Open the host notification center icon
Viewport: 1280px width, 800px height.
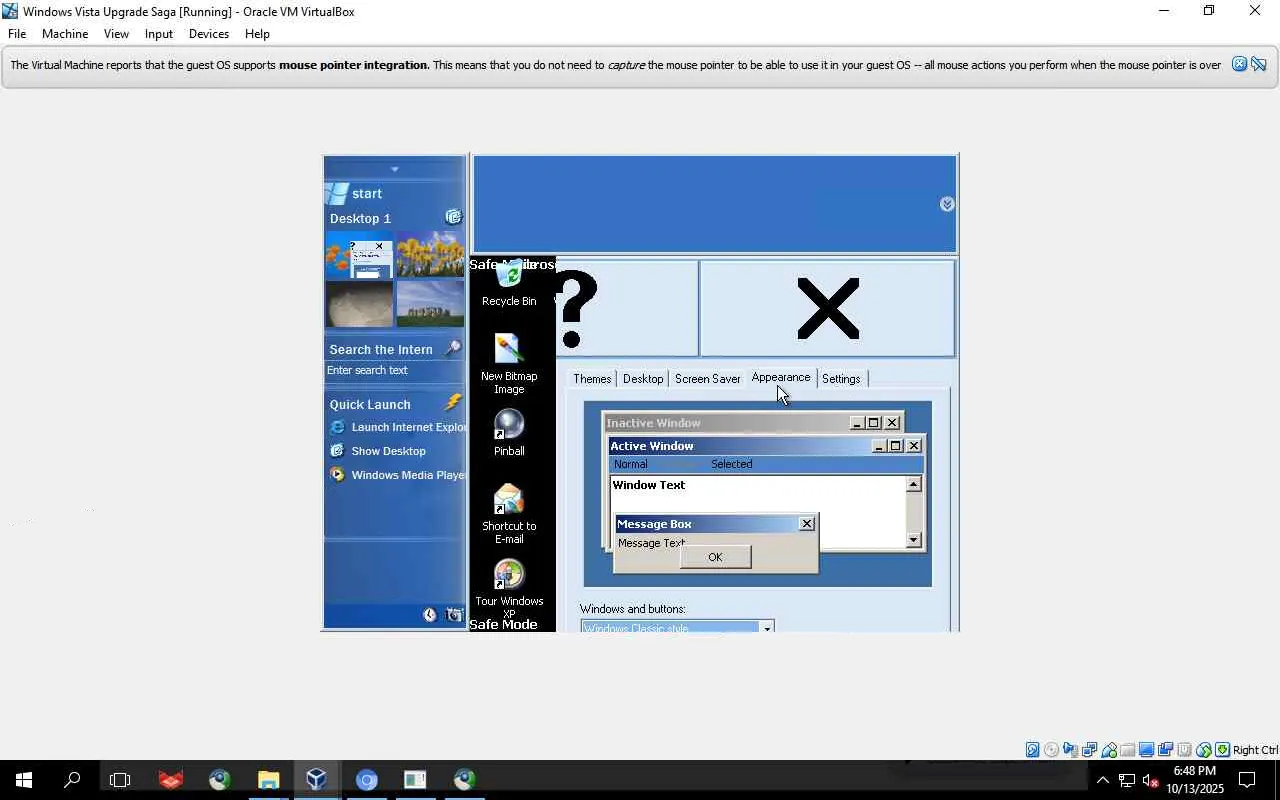click(x=1248, y=780)
